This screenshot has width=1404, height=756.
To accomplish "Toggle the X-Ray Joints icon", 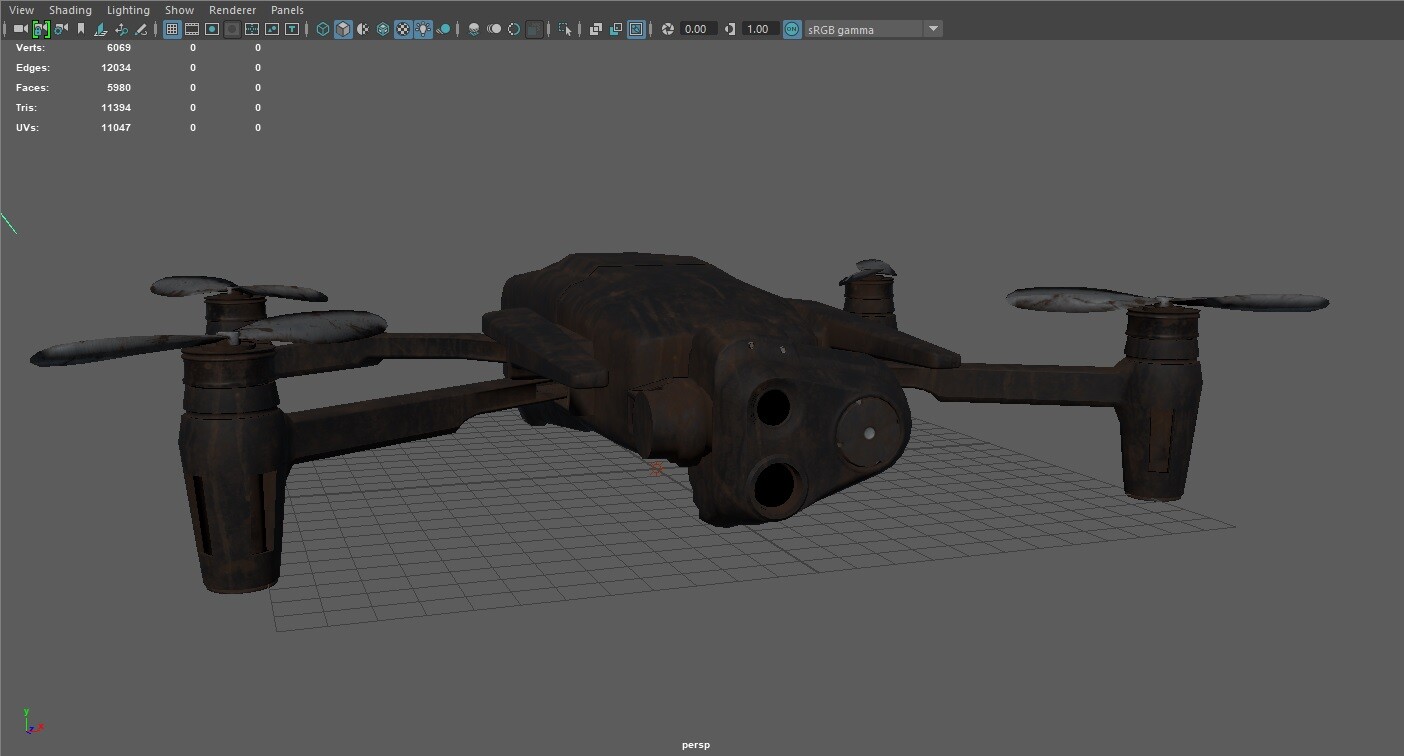I will point(636,29).
